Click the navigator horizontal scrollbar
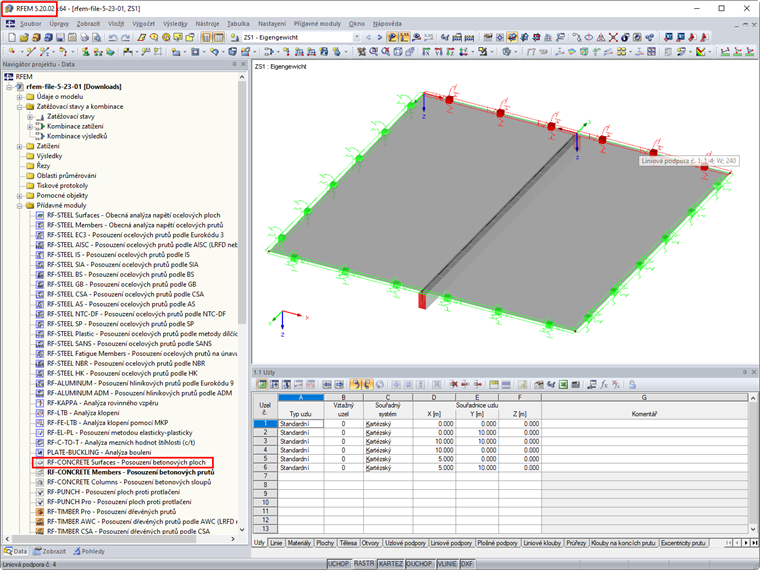The height and width of the screenshot is (570, 760). (x=104, y=538)
